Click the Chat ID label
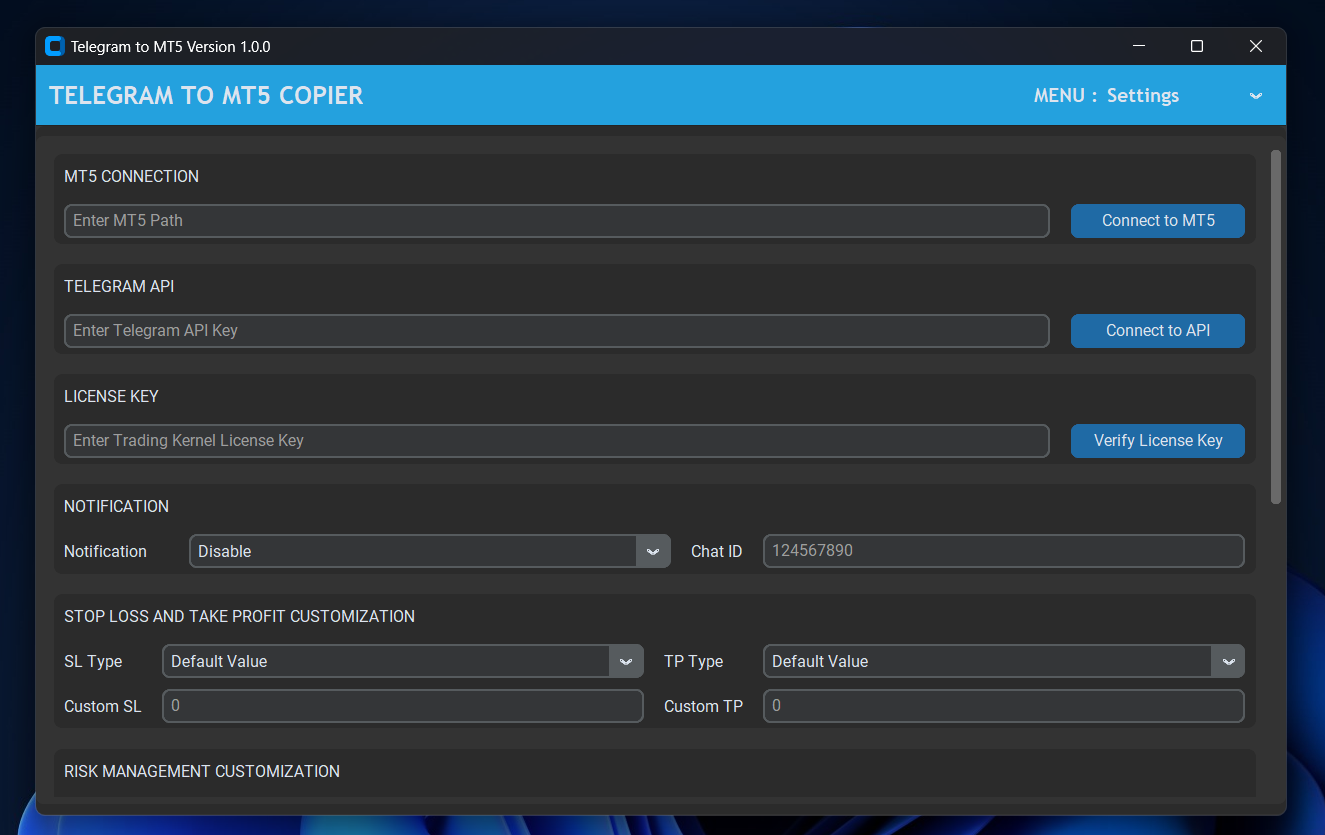1325x835 pixels. point(716,551)
